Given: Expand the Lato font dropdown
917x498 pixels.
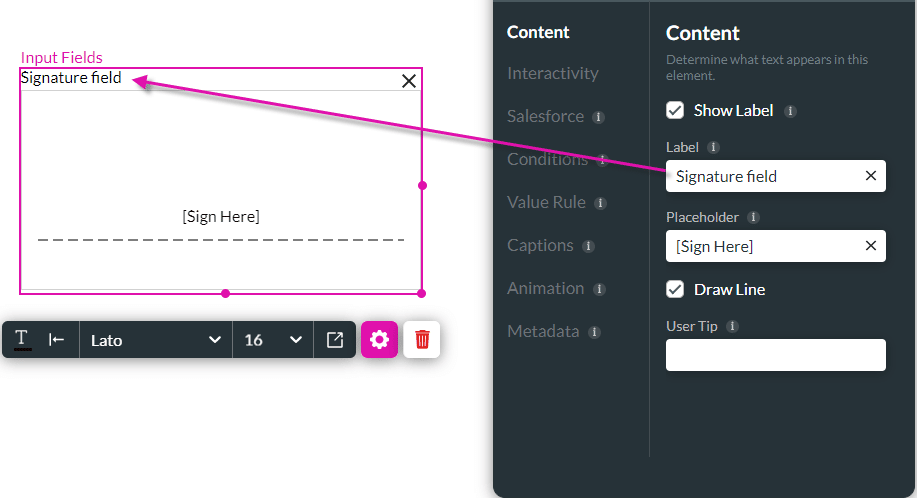Looking at the screenshot, I should [156, 340].
